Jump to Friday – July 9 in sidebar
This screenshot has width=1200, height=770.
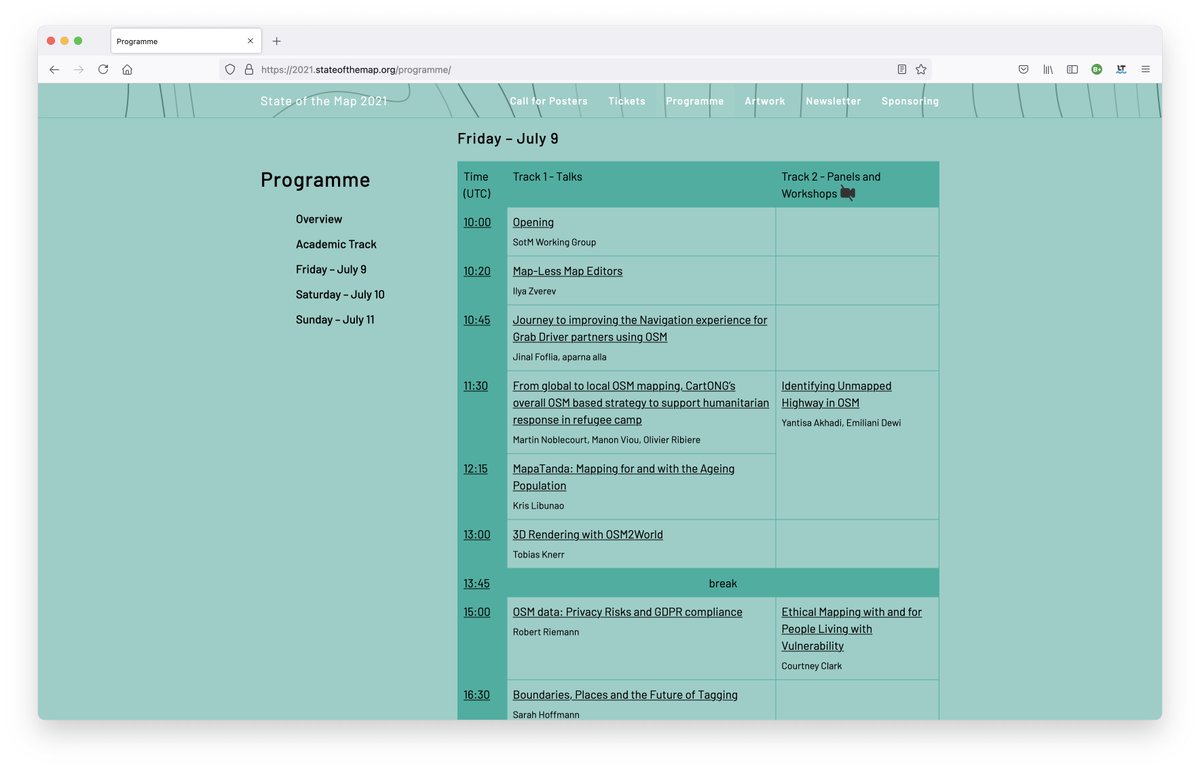(331, 270)
